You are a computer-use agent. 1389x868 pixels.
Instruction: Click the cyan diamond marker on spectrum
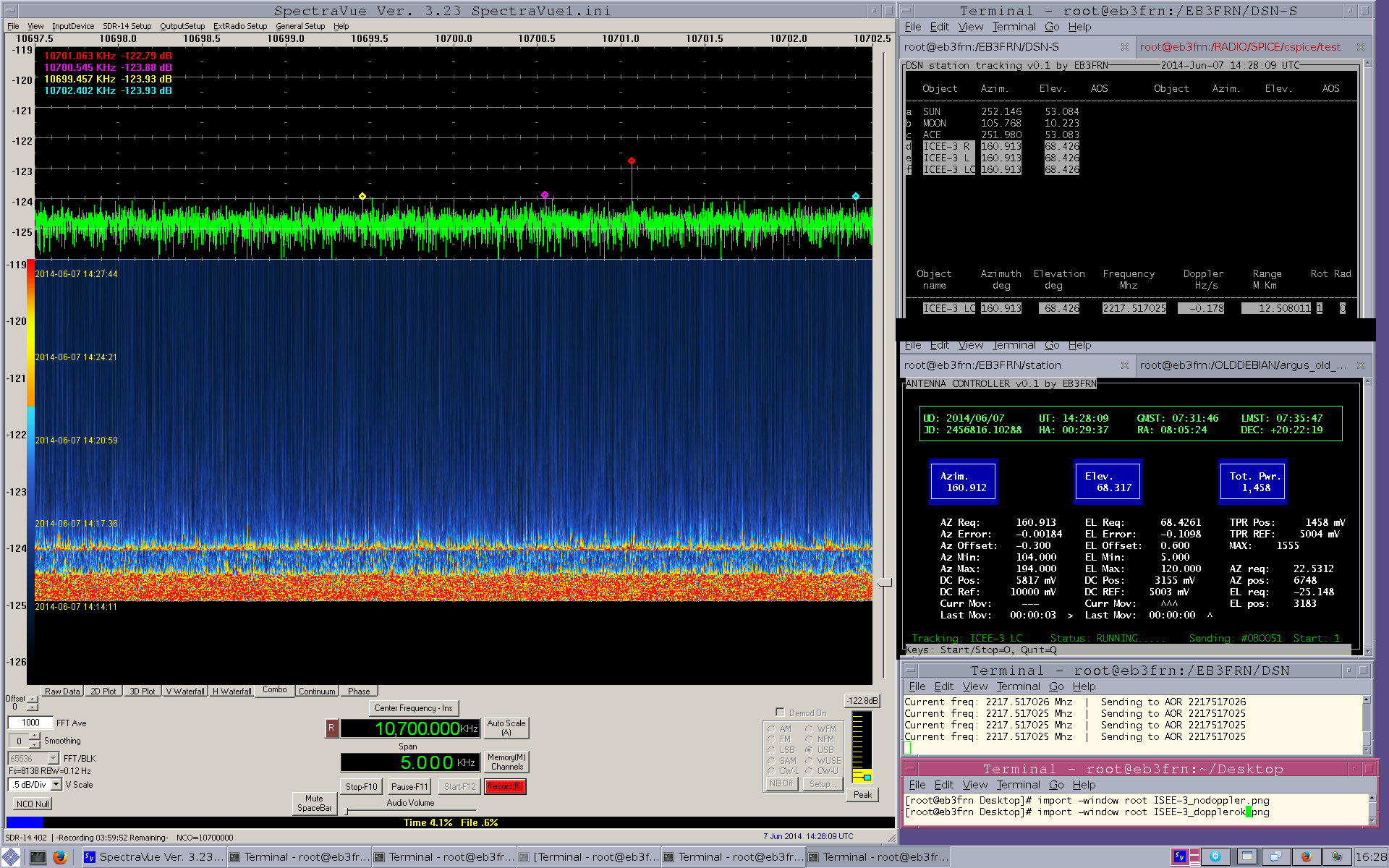856,196
